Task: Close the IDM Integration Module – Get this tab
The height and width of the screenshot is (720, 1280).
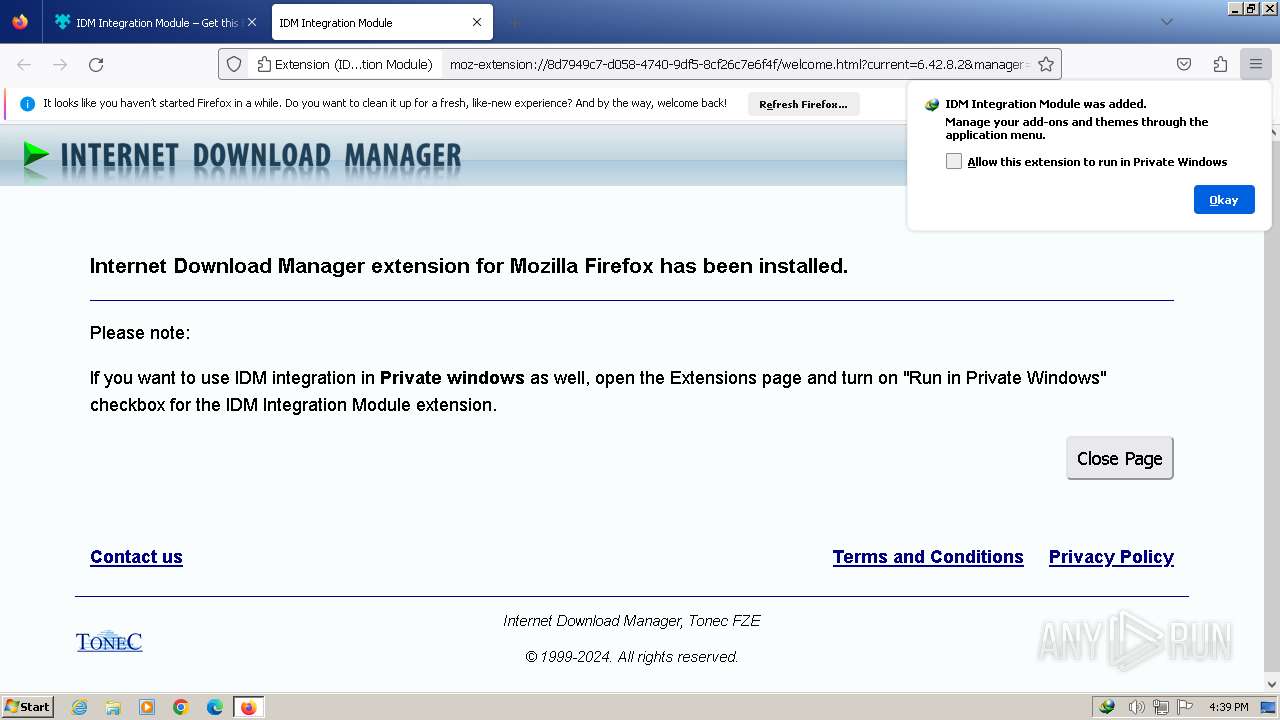Action: tap(251, 22)
